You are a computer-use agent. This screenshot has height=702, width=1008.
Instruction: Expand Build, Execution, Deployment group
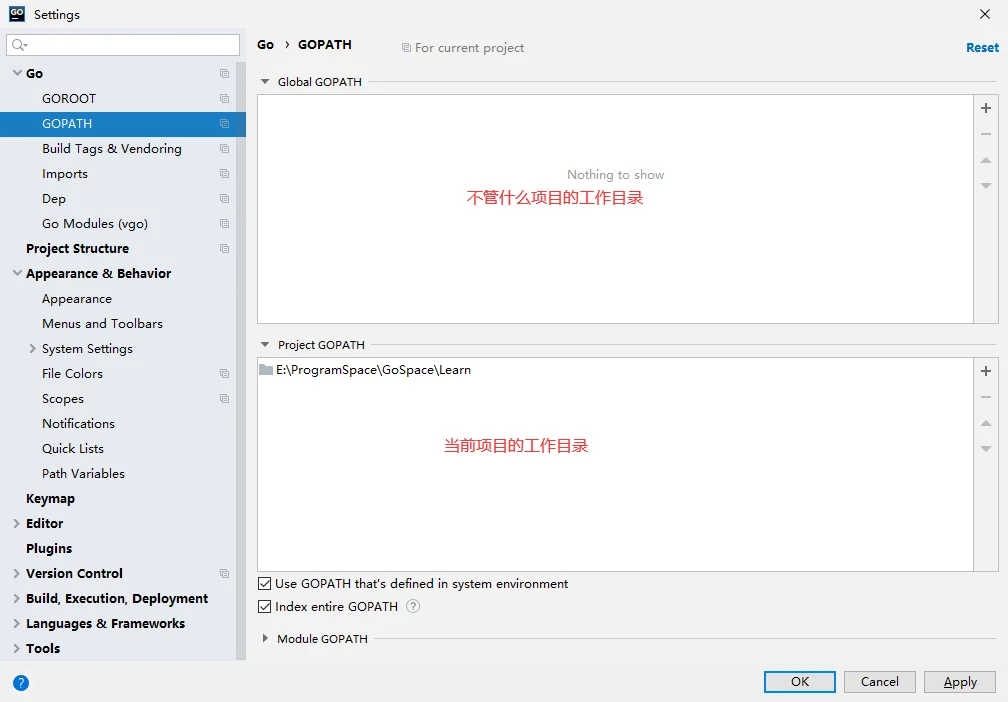pos(17,598)
